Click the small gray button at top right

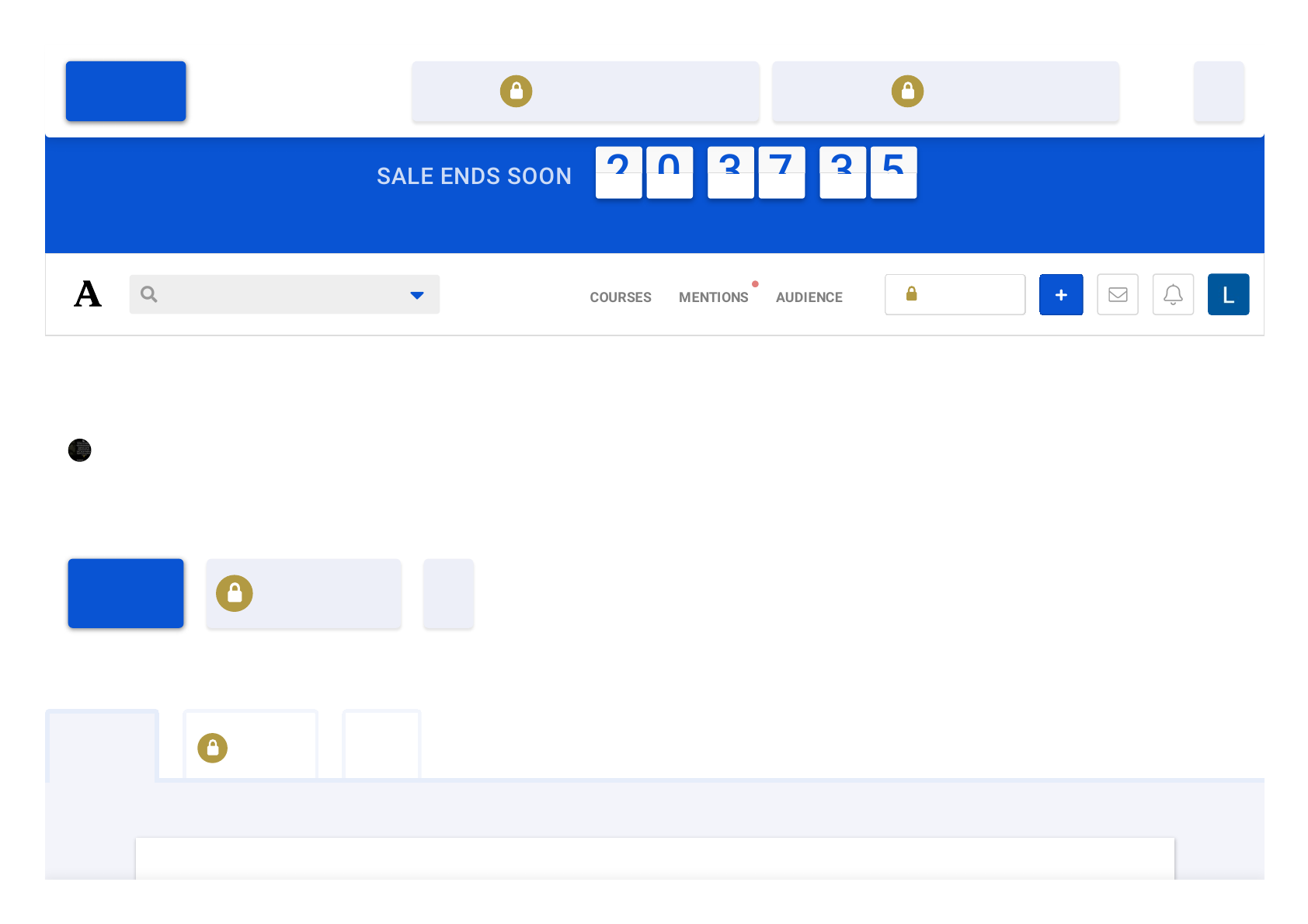(x=1219, y=91)
